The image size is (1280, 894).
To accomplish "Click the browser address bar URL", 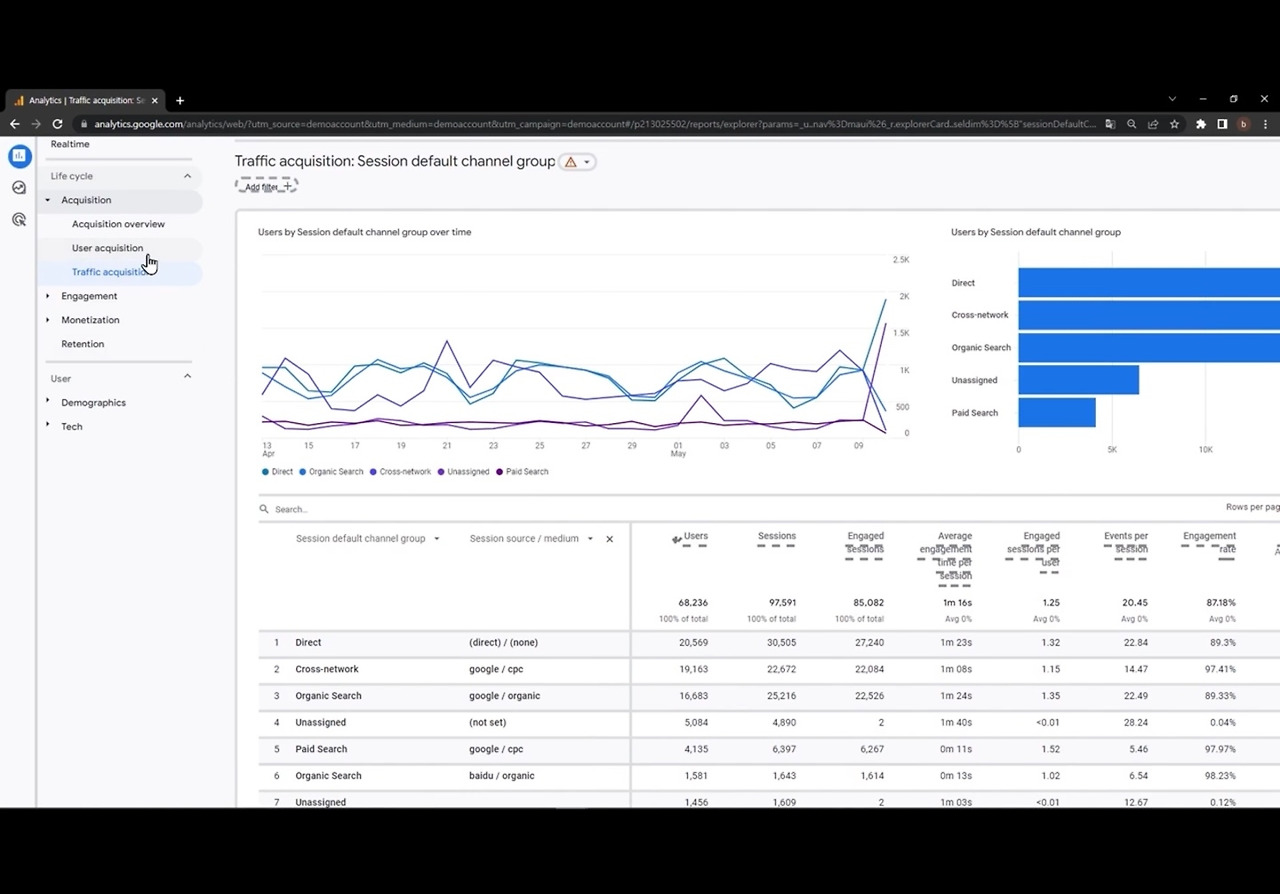I will pos(595,124).
